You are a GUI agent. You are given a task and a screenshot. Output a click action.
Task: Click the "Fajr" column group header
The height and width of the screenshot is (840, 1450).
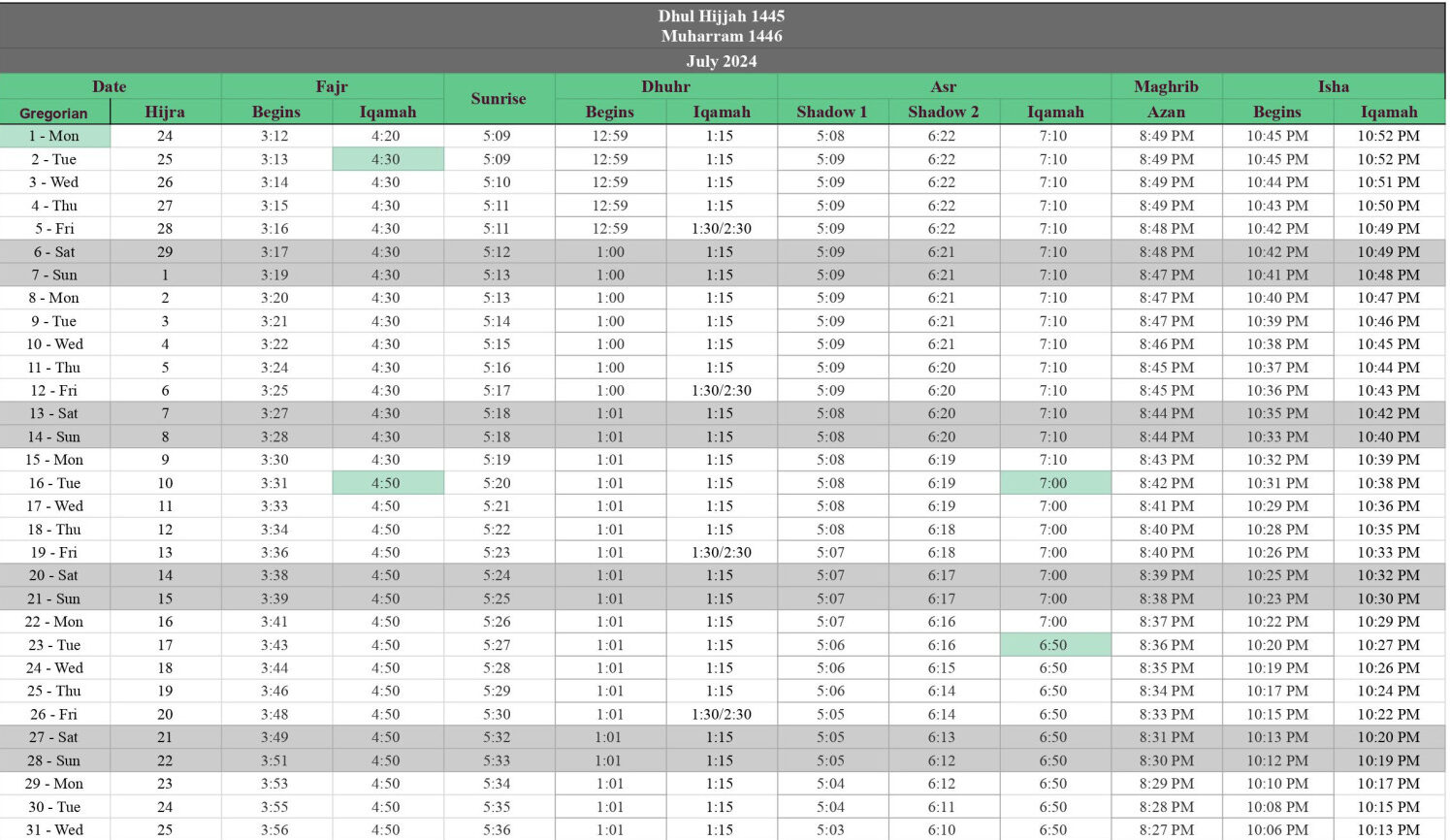(x=332, y=86)
